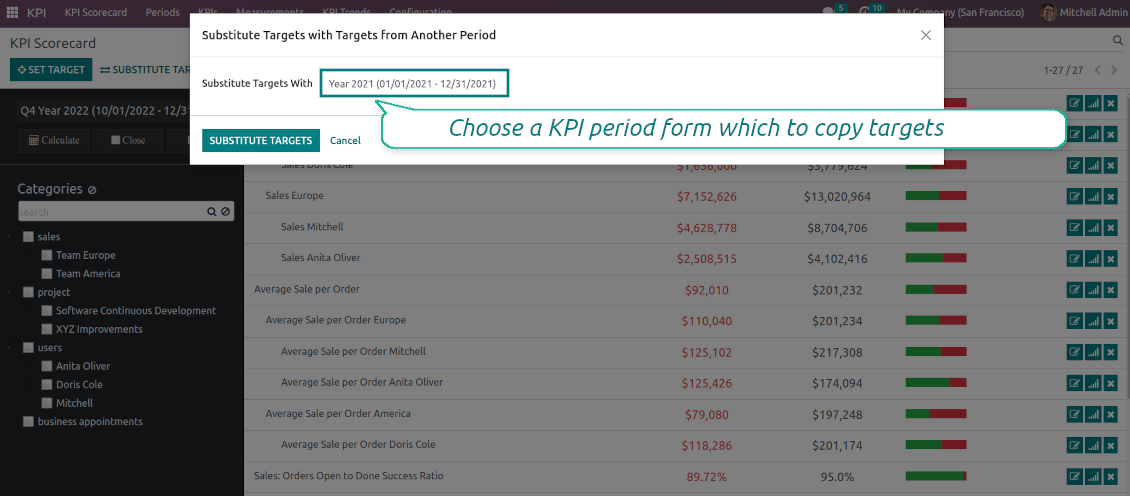Open the KPI Scorecard menu item
The image size is (1130, 496).
(x=96, y=12)
